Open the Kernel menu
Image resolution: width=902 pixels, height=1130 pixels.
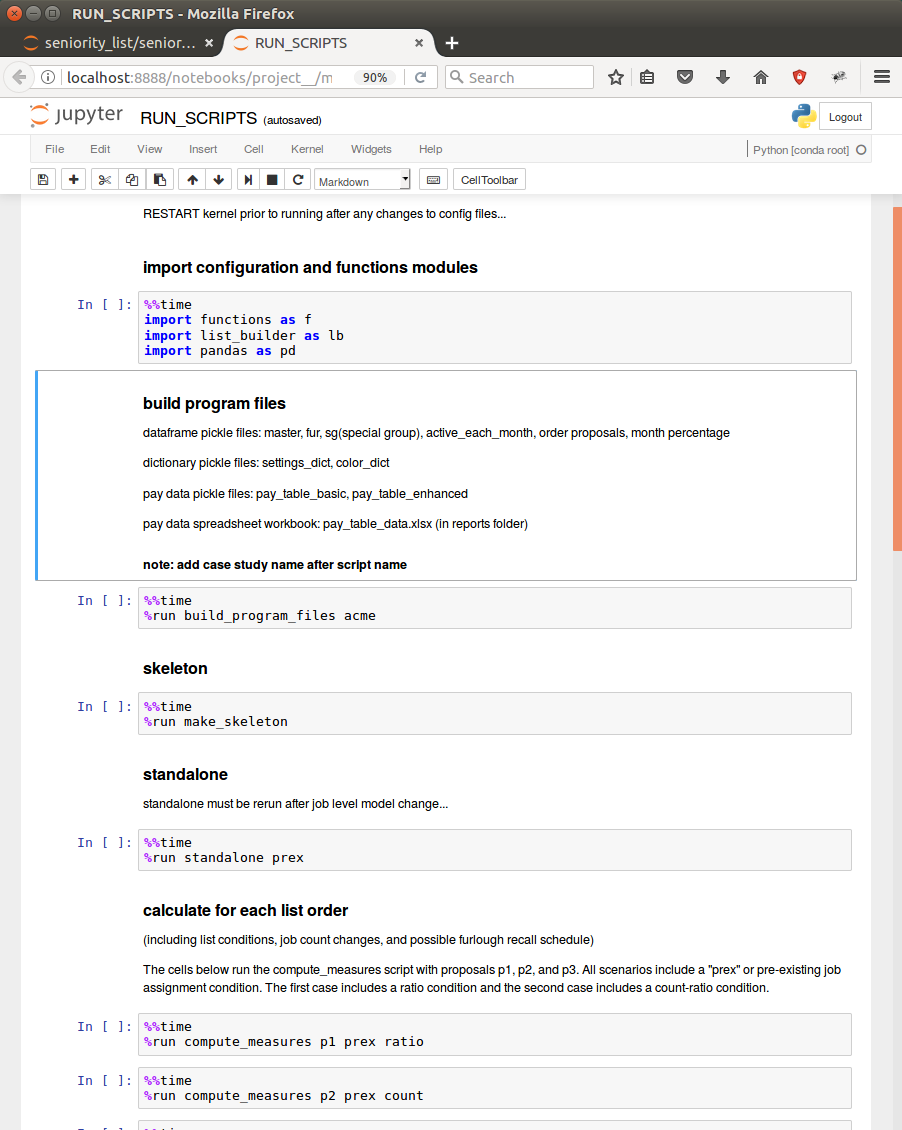tap(307, 149)
